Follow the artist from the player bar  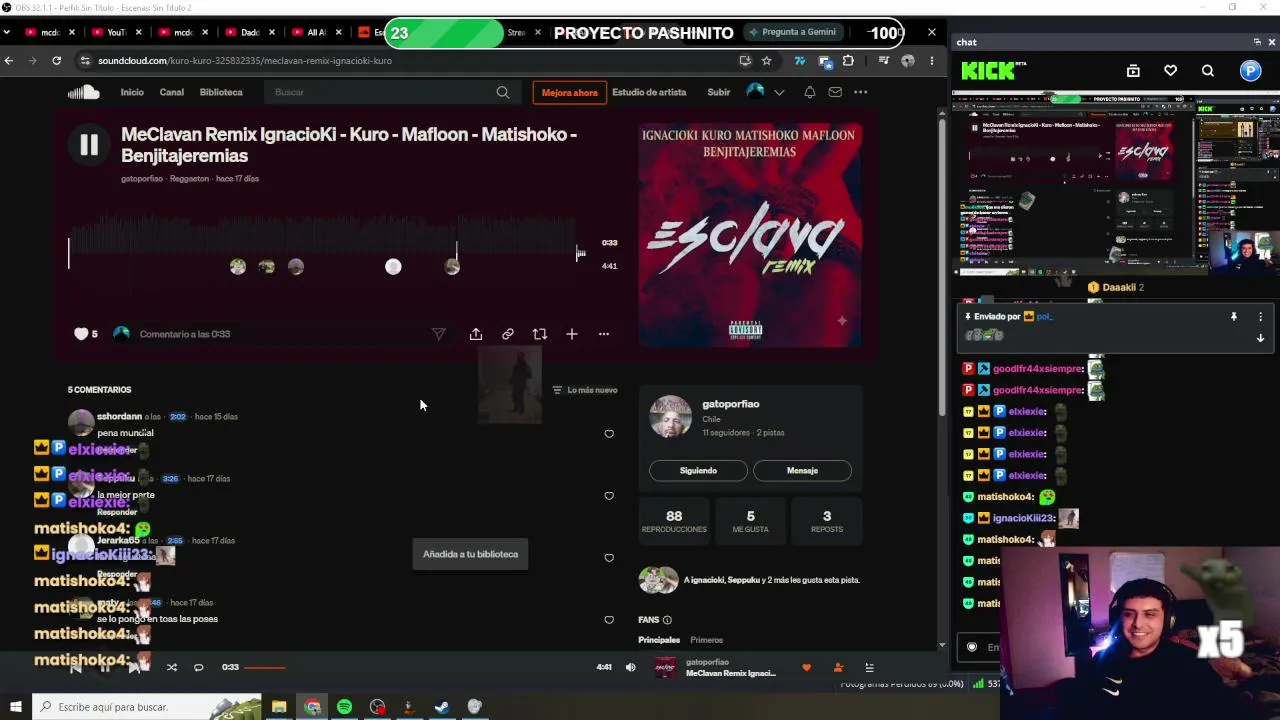(838, 668)
